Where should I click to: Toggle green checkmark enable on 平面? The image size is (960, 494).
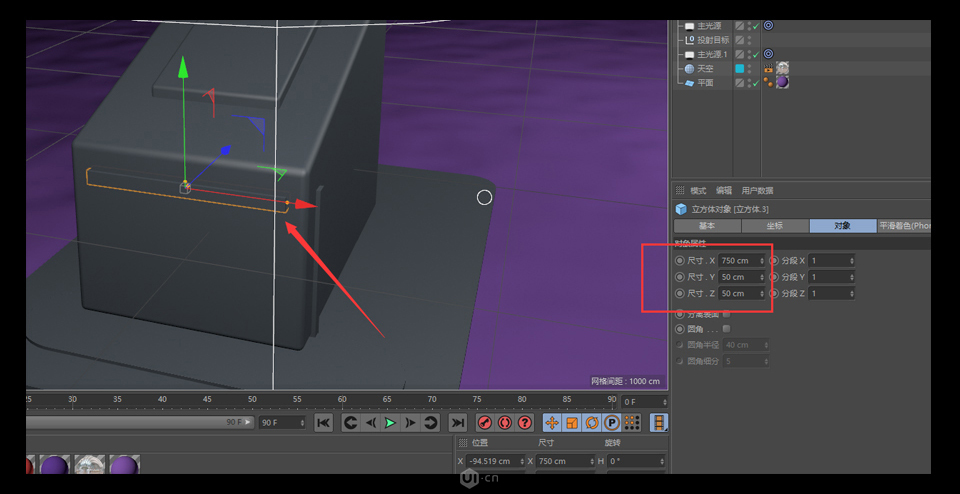(x=756, y=83)
